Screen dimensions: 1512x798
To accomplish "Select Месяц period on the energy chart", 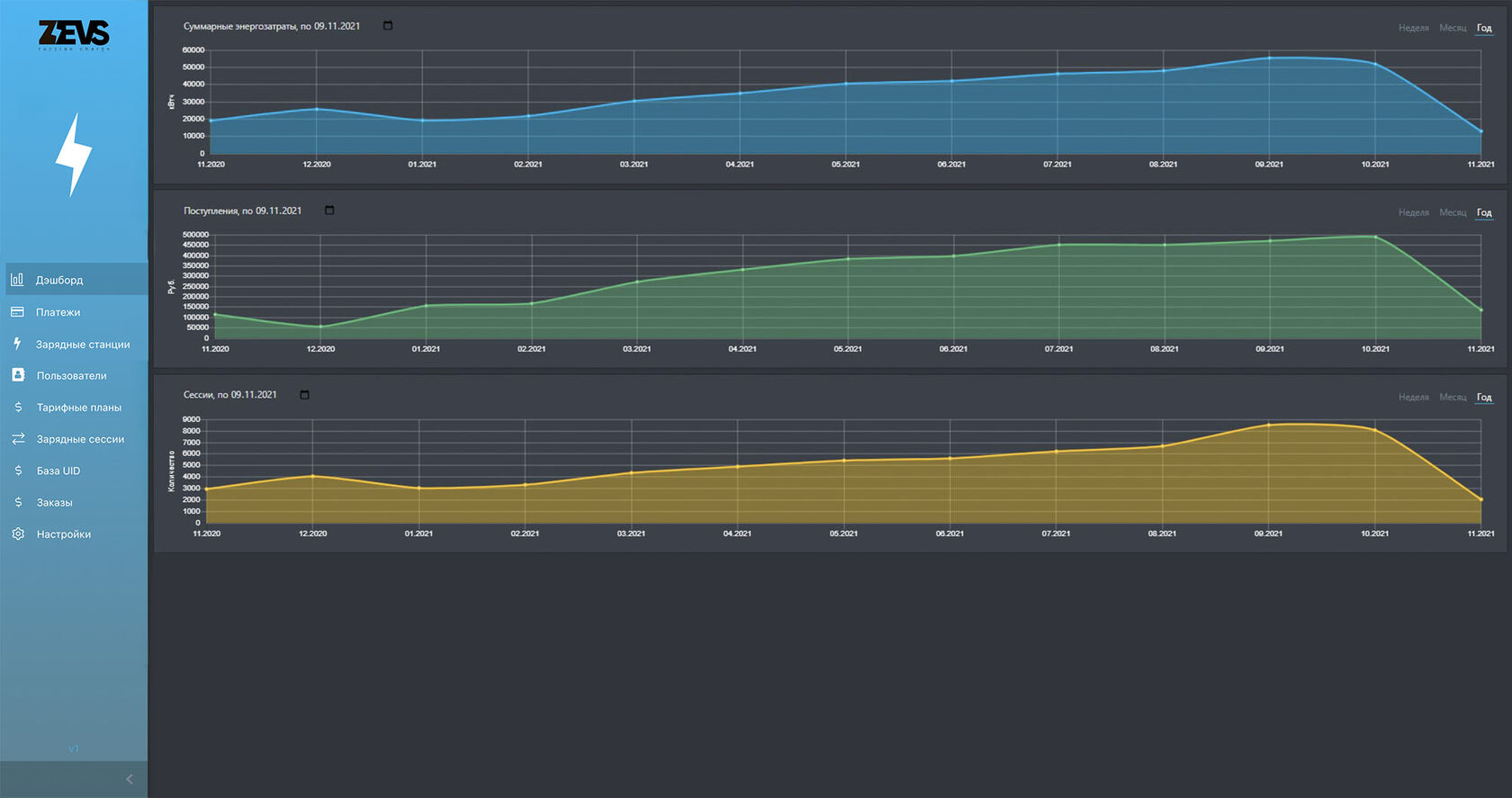I will coord(1453,28).
